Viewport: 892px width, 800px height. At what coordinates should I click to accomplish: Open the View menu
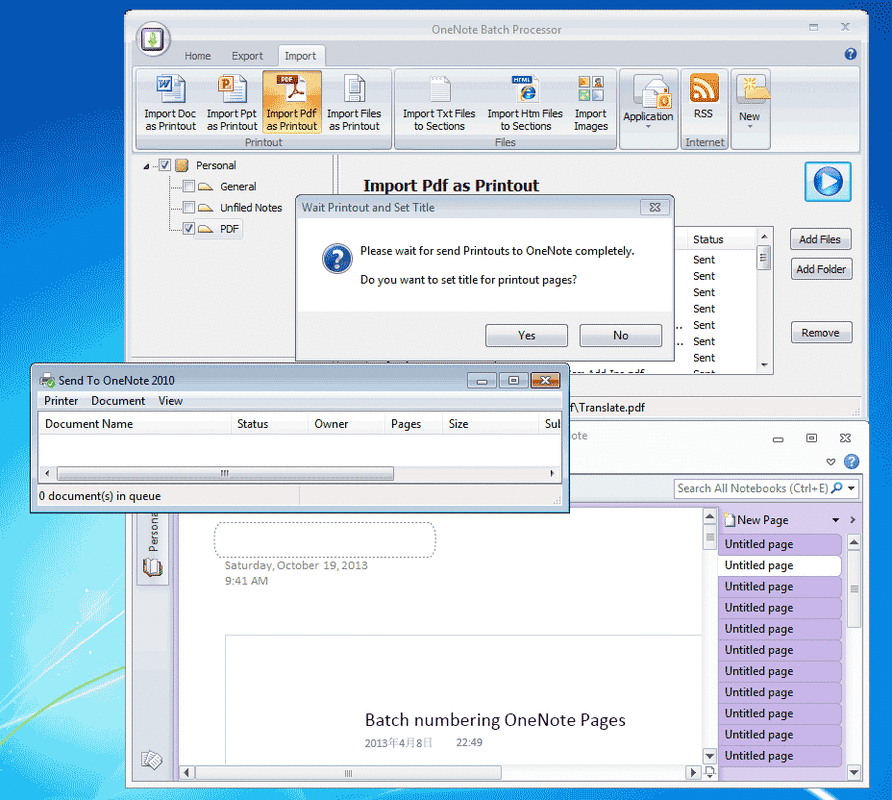pos(170,401)
